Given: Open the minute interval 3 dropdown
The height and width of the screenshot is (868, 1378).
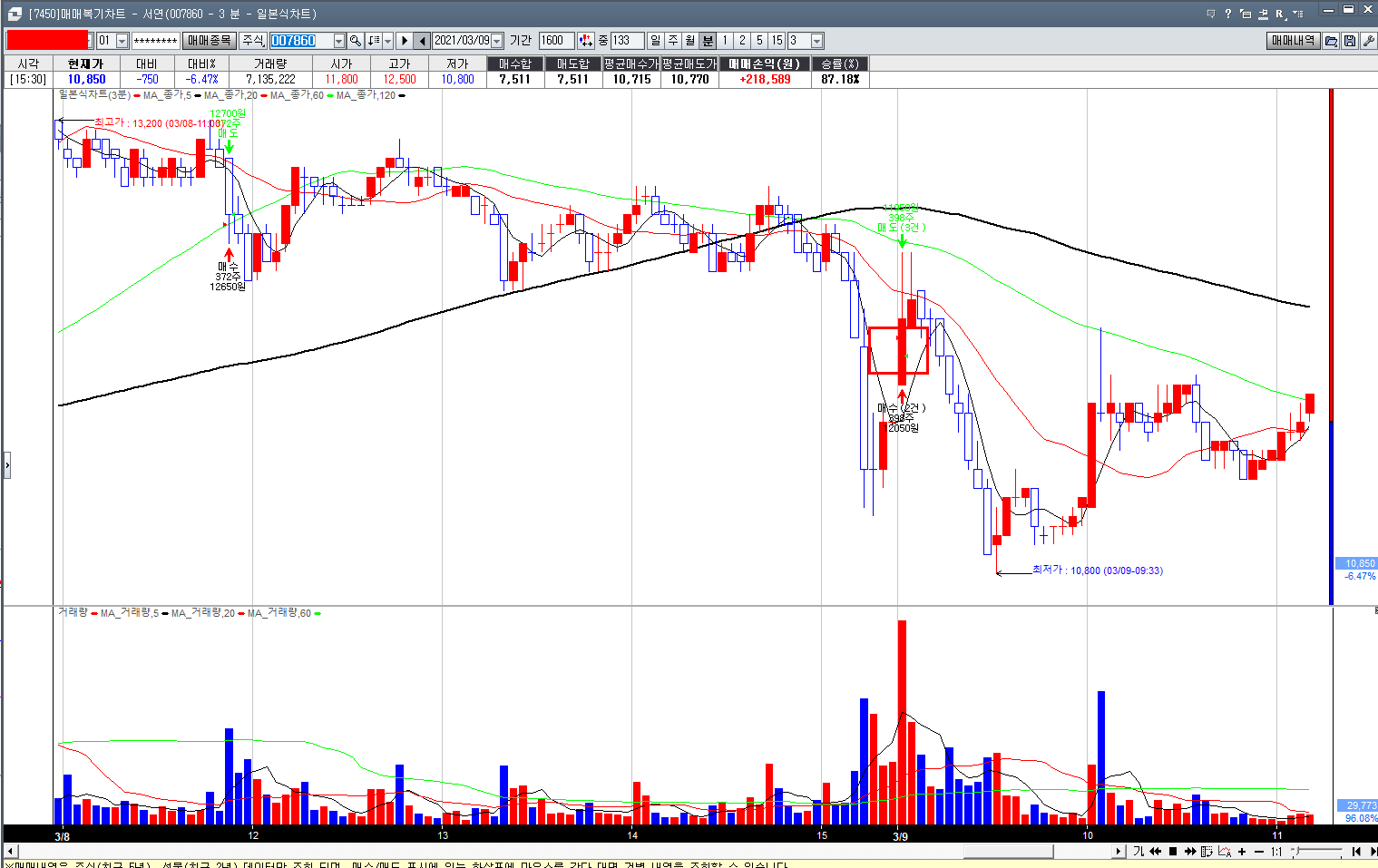Looking at the screenshot, I should pyautogui.click(x=816, y=41).
